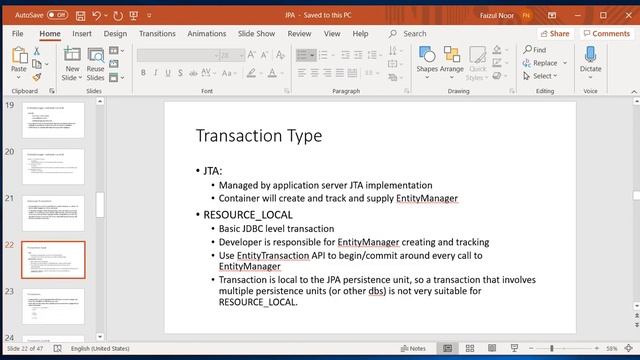Toggle text Shadow
The width and height of the screenshot is (640, 360).
point(180,73)
